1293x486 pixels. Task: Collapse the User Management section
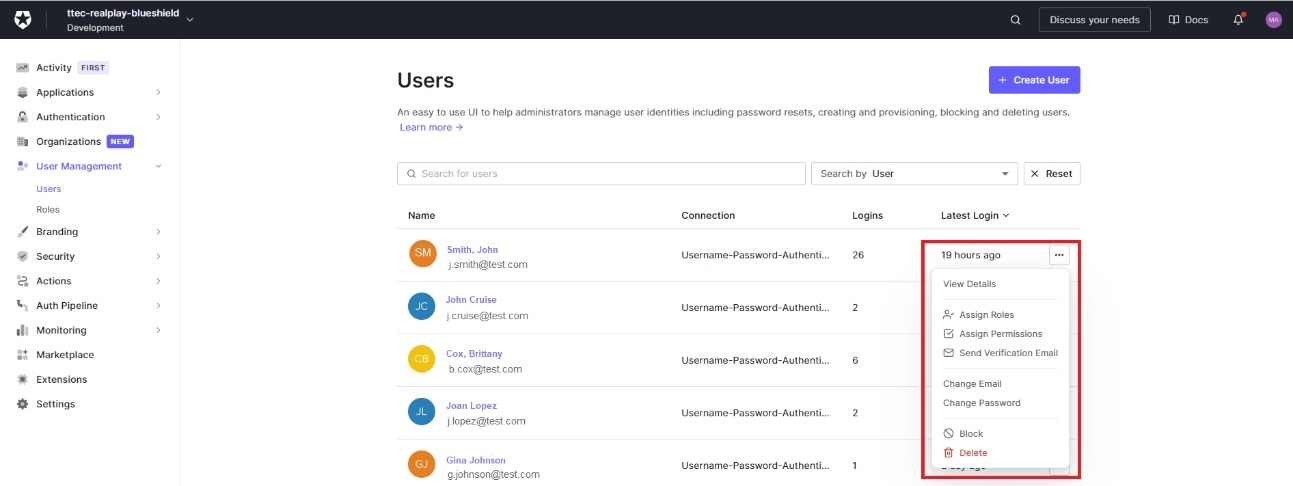pos(158,167)
